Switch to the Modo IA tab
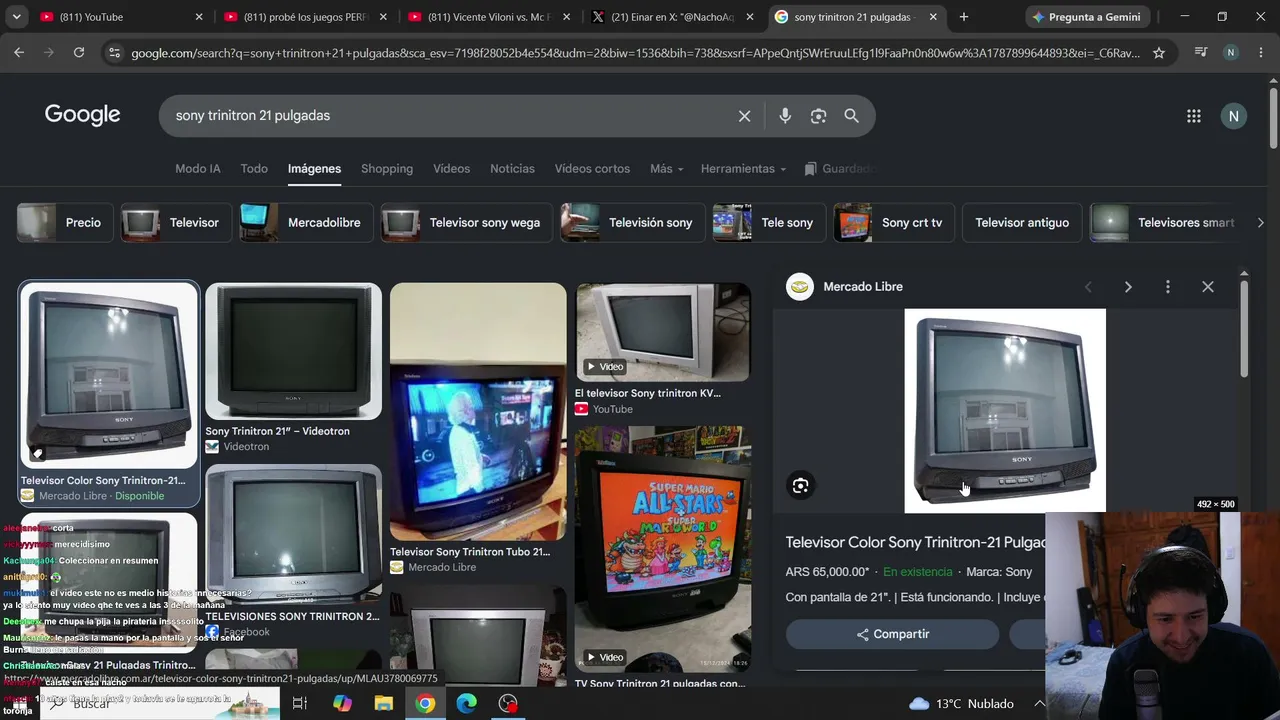The height and width of the screenshot is (720, 1280). point(198,169)
